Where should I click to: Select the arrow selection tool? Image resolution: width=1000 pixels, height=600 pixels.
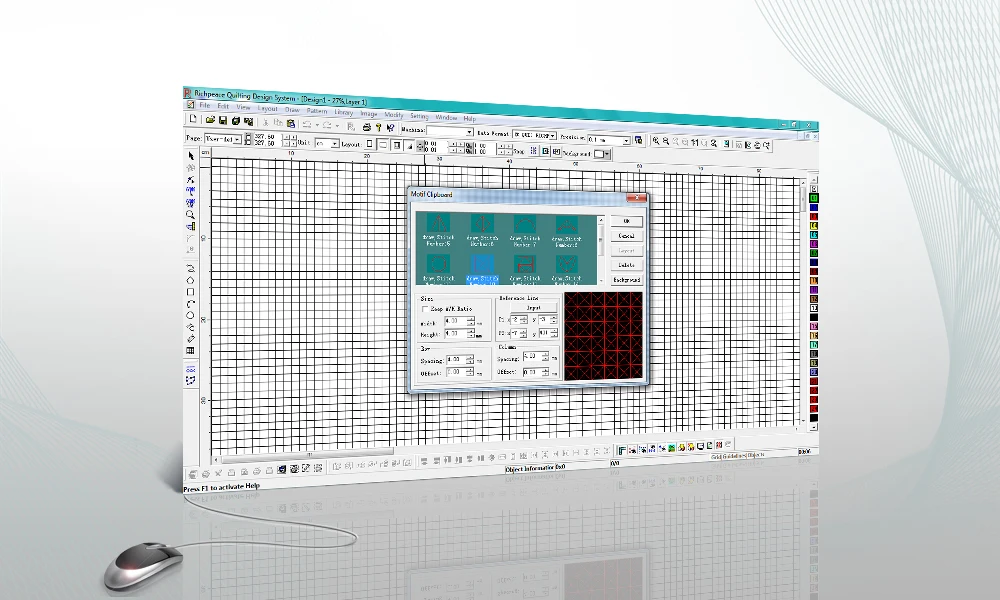point(189,156)
